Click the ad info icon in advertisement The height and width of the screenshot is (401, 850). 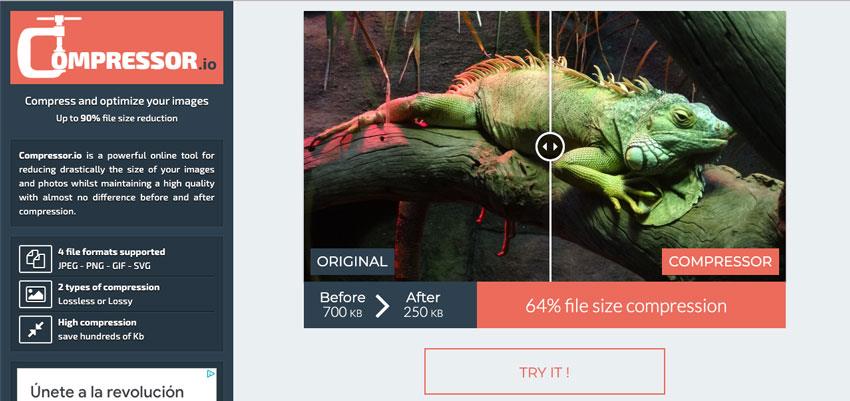(211, 373)
